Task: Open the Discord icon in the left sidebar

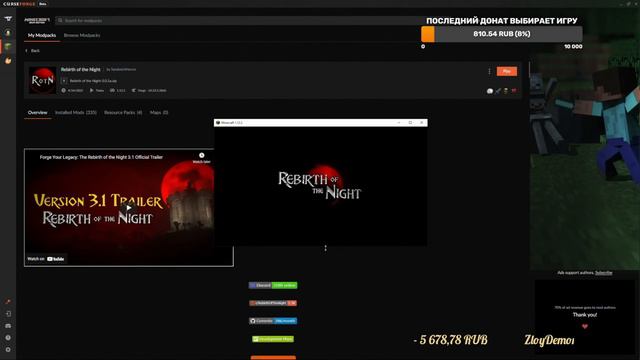Action: coord(8,326)
